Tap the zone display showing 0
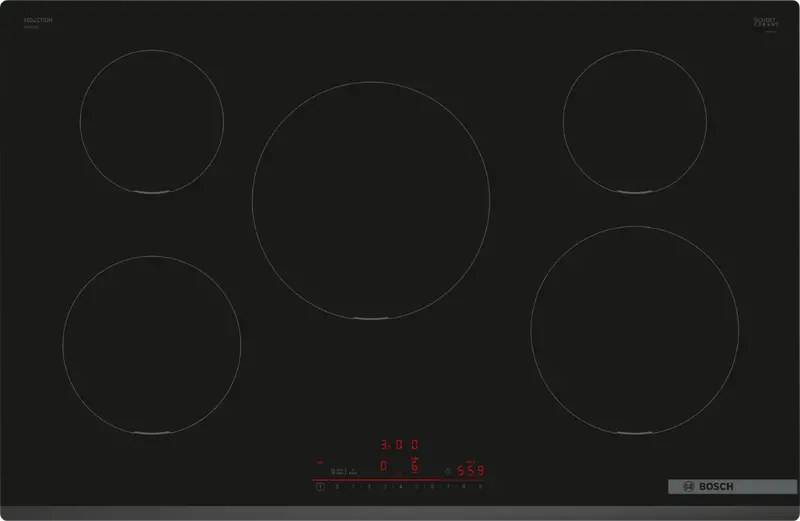The height and width of the screenshot is (521, 800). (x=383, y=466)
